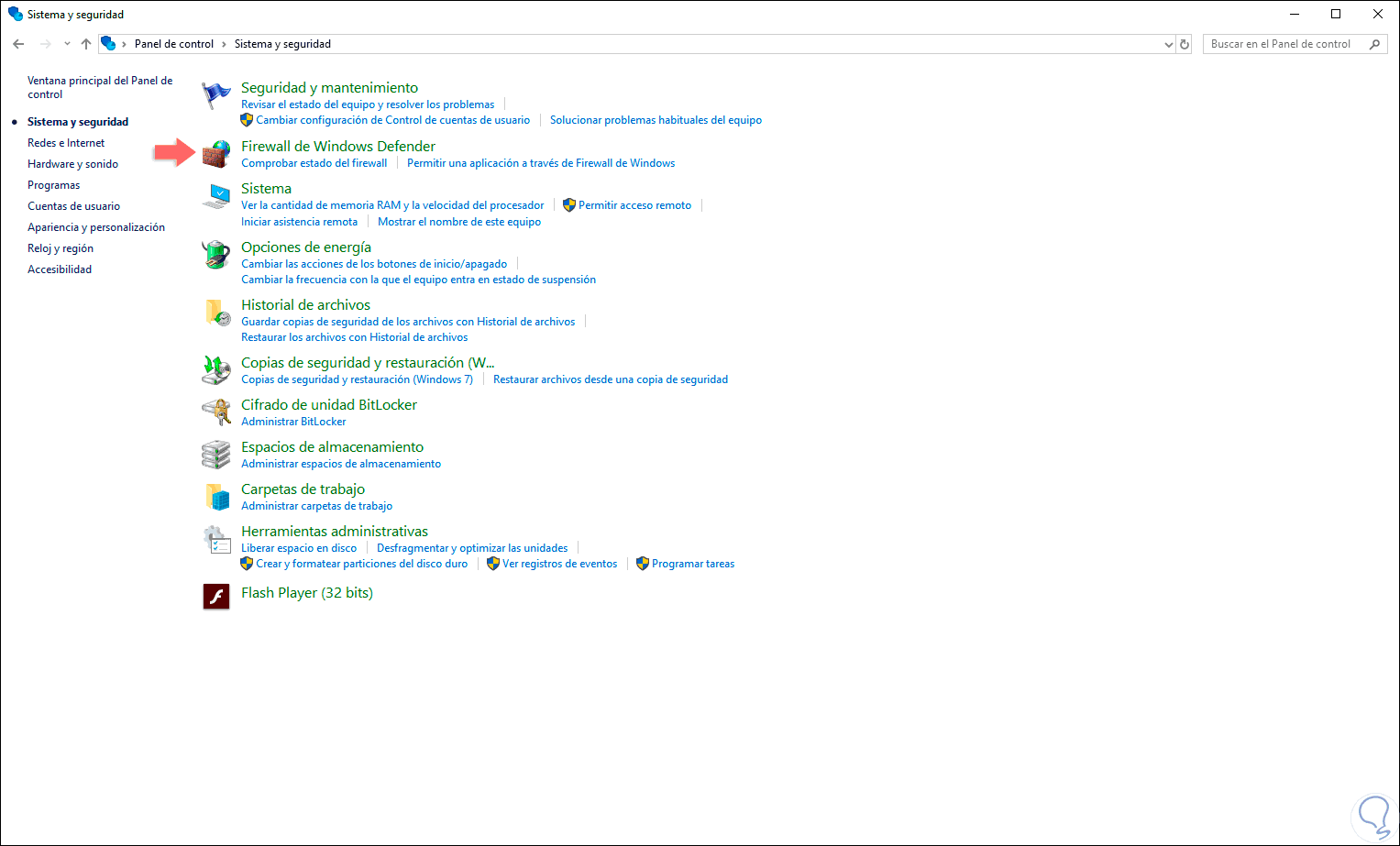This screenshot has width=1400, height=846.
Task: Refresh the Control Panel view
Action: [x=1185, y=44]
